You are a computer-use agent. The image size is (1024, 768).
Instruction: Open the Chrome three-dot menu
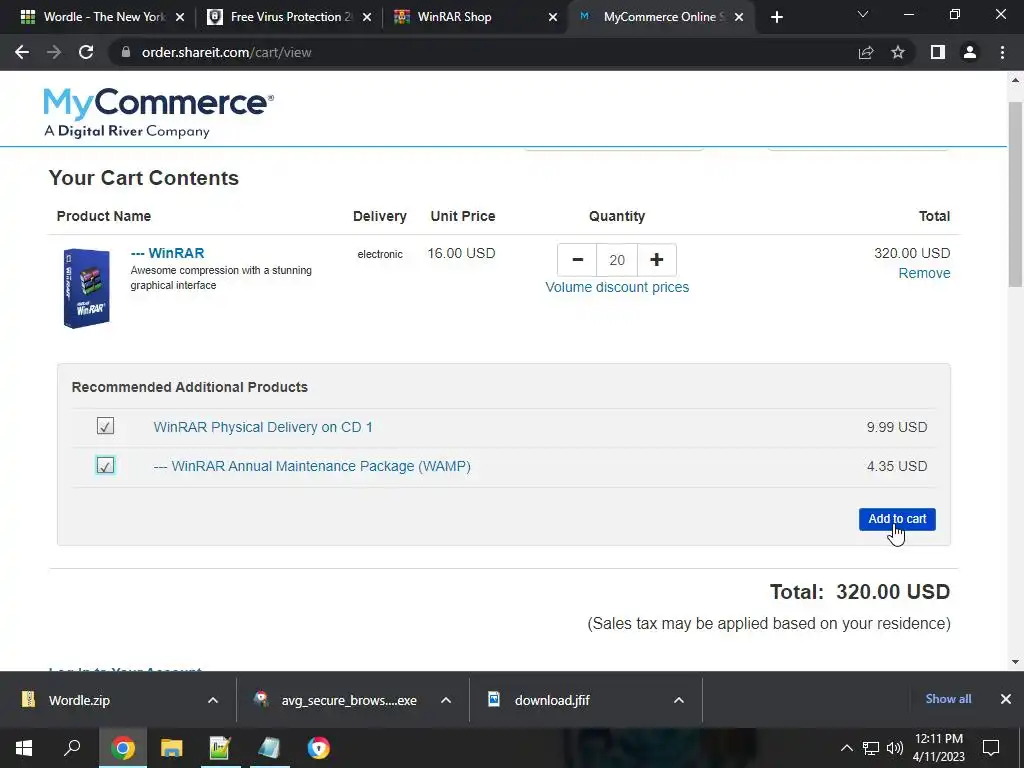(1002, 52)
